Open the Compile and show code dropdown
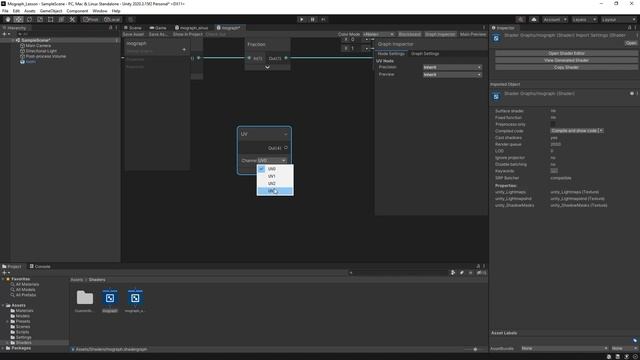 click(577, 131)
